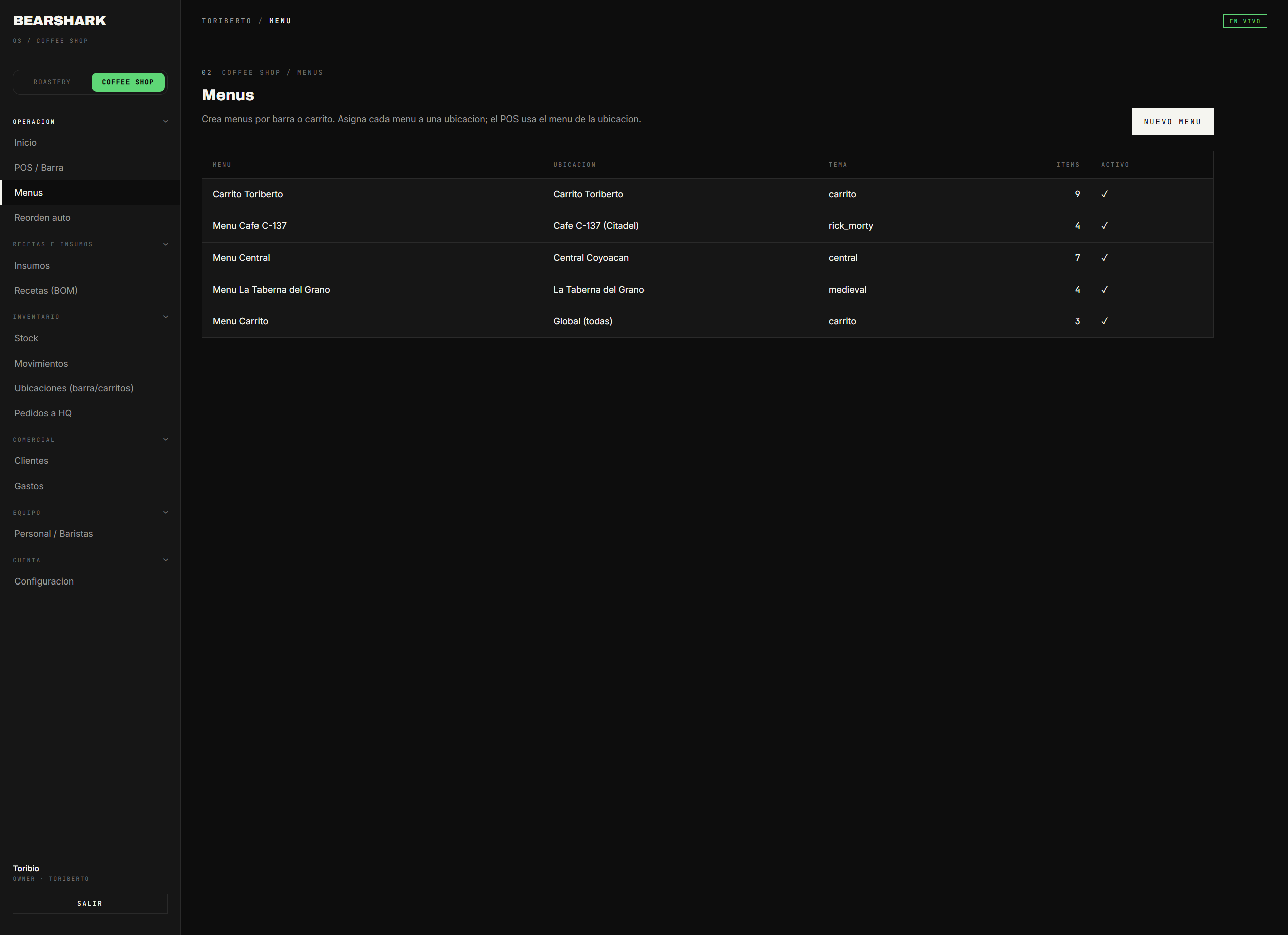Open Personal / Baristas

pyautogui.click(x=90, y=533)
